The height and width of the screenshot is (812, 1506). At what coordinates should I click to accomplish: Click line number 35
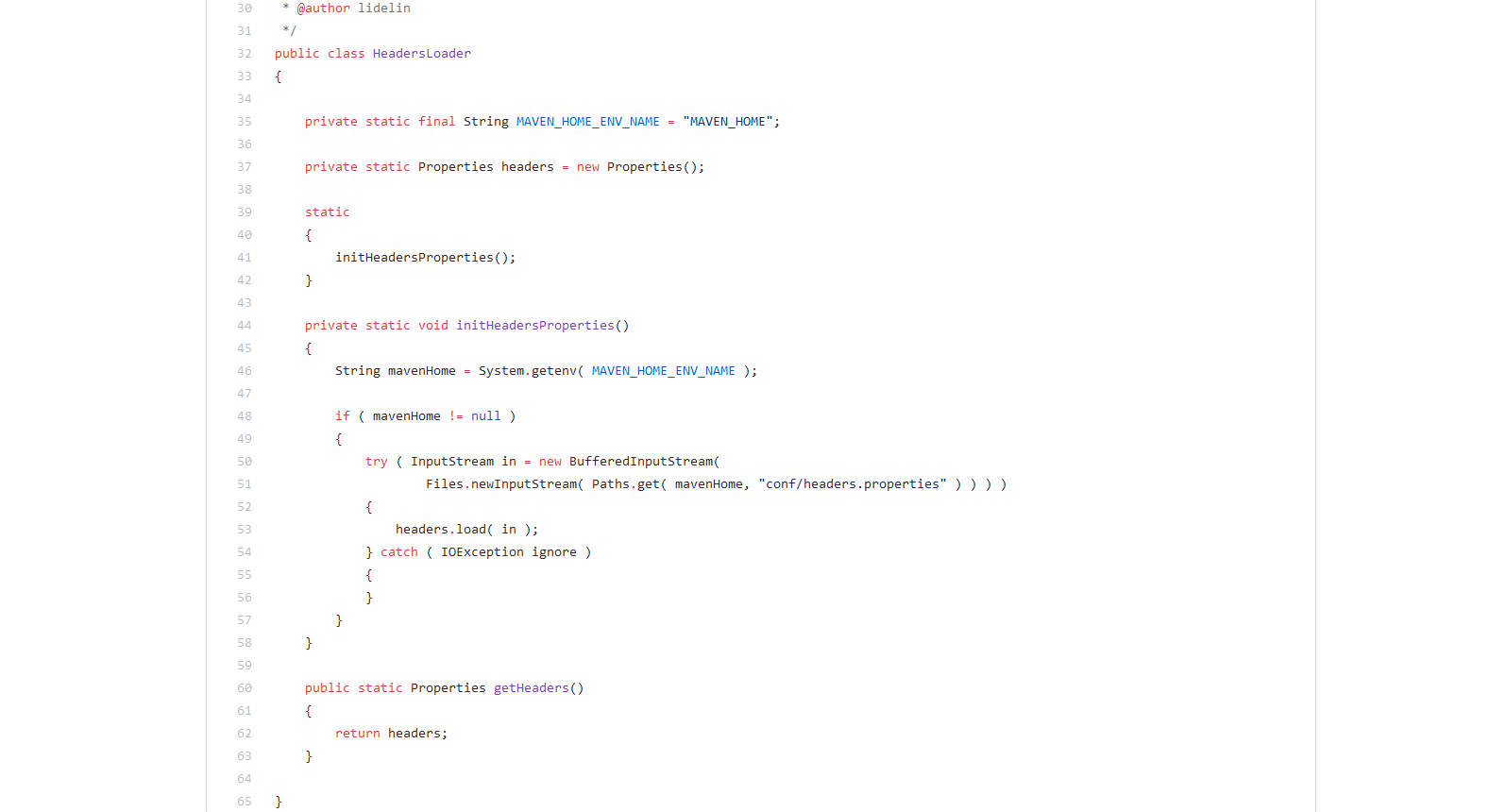[x=245, y=122]
